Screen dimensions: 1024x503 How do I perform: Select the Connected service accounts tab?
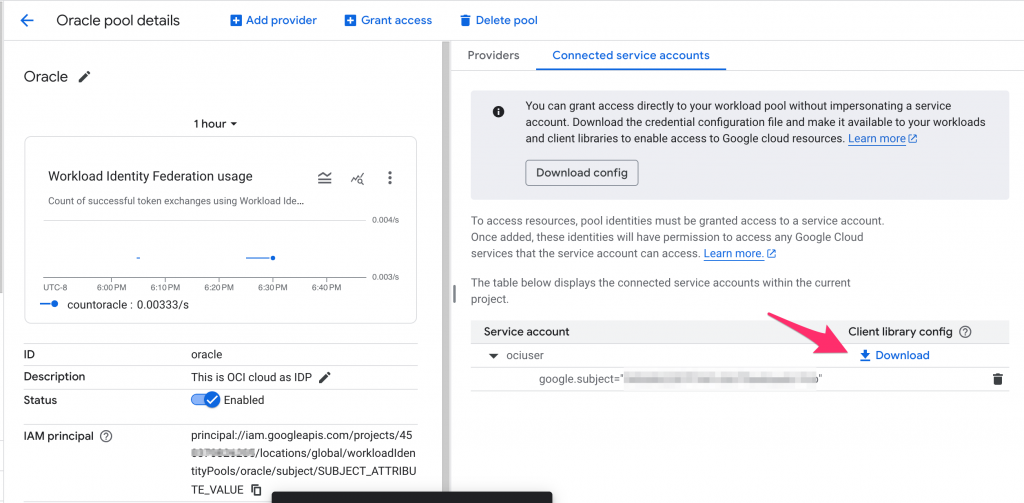(x=631, y=56)
